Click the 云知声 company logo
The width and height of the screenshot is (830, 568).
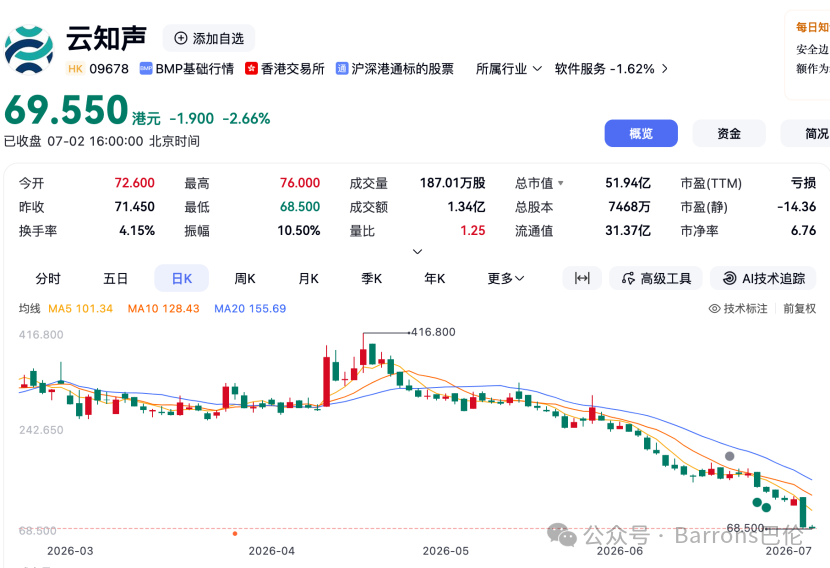click(29, 50)
